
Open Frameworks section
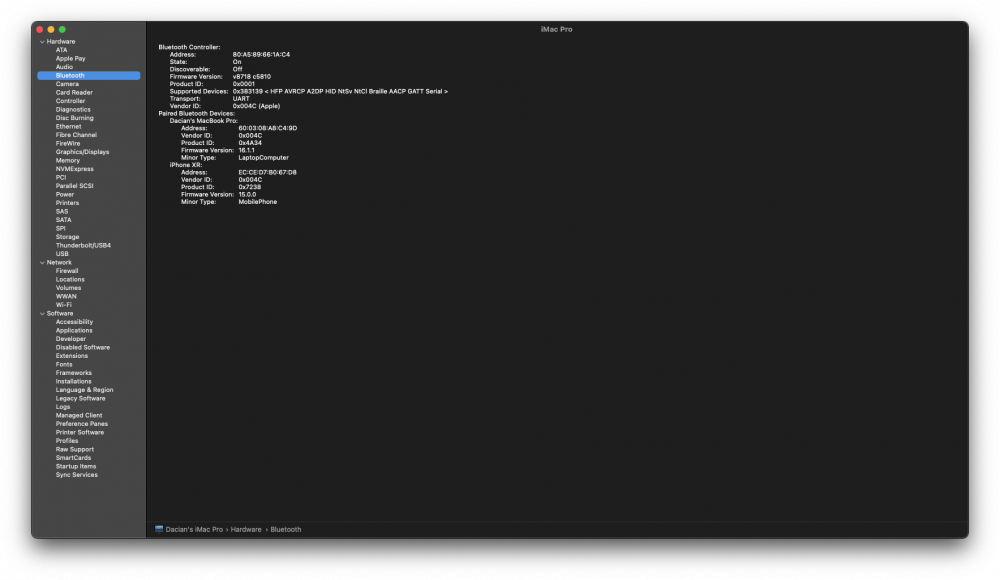pos(73,373)
